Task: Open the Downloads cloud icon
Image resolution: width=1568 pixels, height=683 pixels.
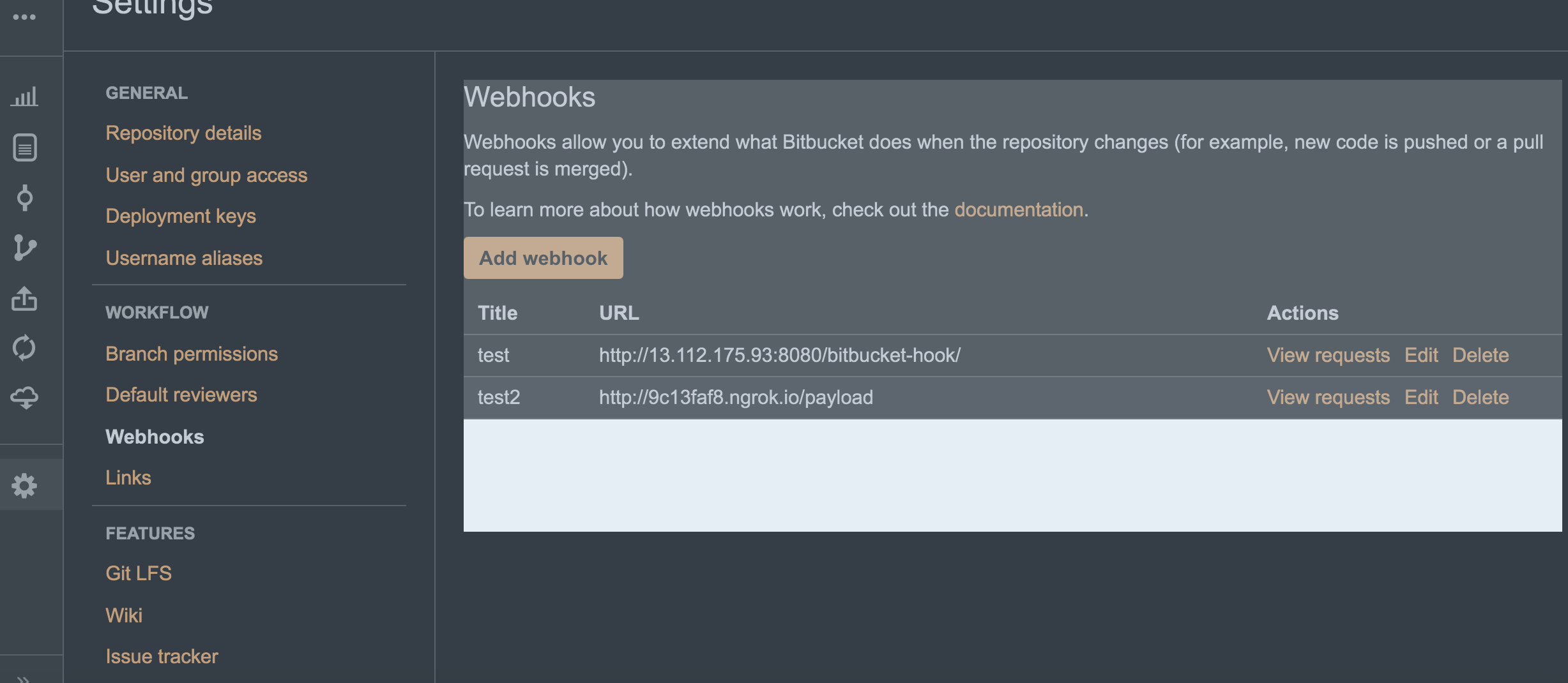Action: click(24, 398)
